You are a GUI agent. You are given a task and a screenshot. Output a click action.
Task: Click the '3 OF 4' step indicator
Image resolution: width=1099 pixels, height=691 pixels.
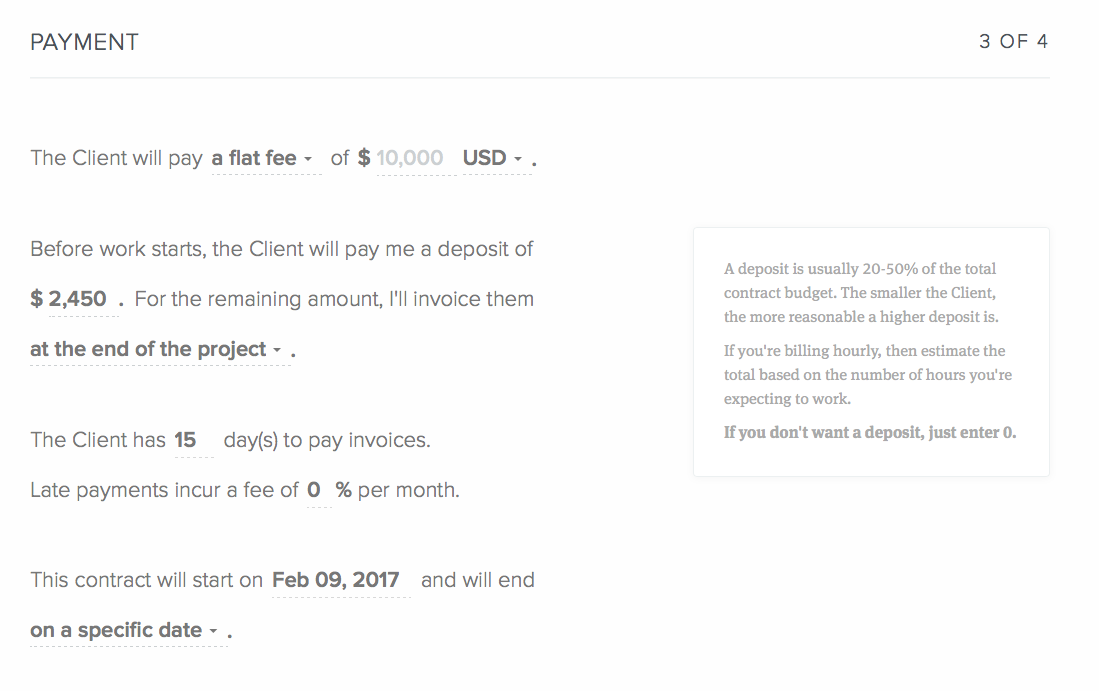[x=1013, y=41]
